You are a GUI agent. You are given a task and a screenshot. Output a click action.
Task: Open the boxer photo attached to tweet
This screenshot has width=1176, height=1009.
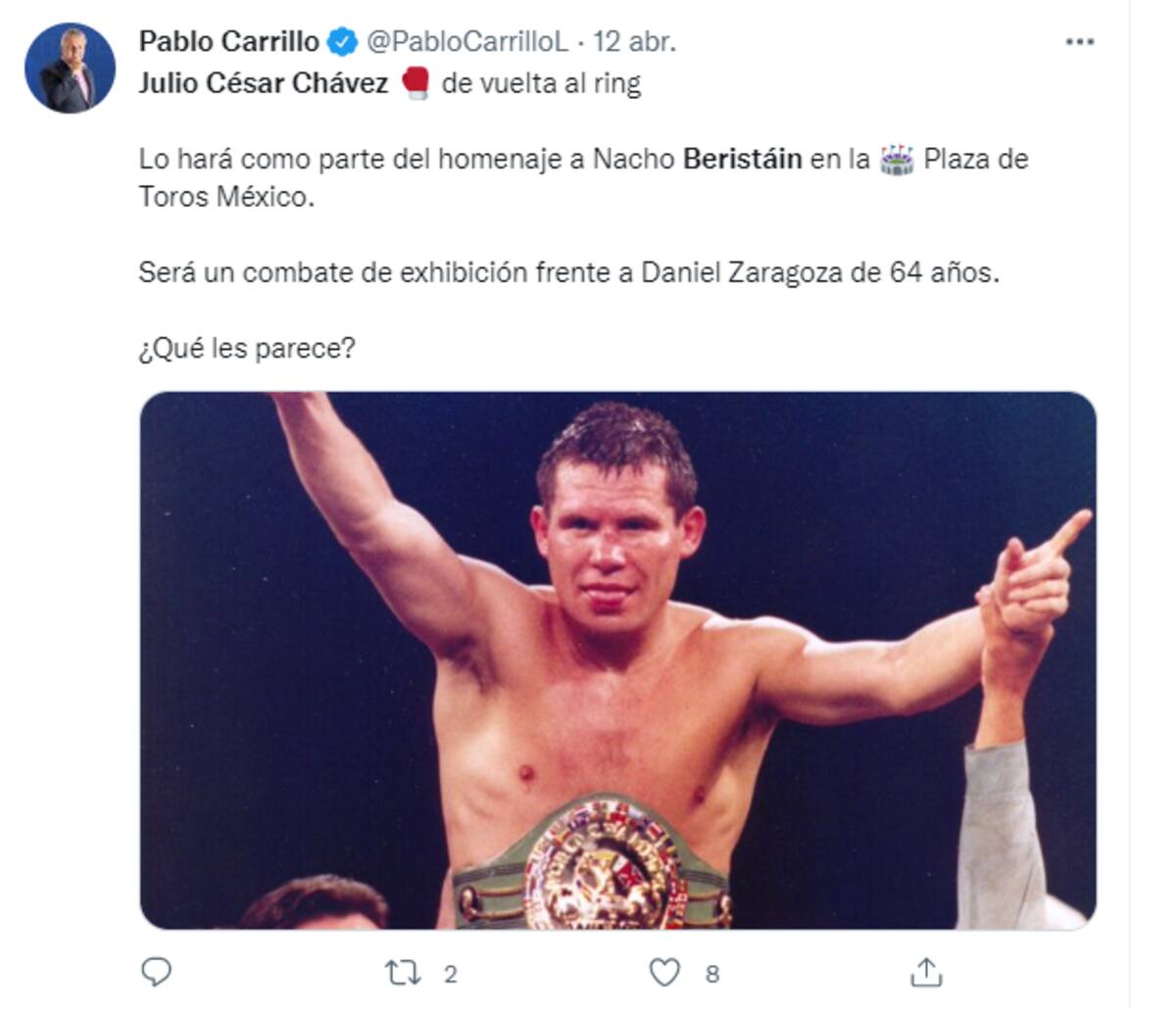[x=617, y=660]
